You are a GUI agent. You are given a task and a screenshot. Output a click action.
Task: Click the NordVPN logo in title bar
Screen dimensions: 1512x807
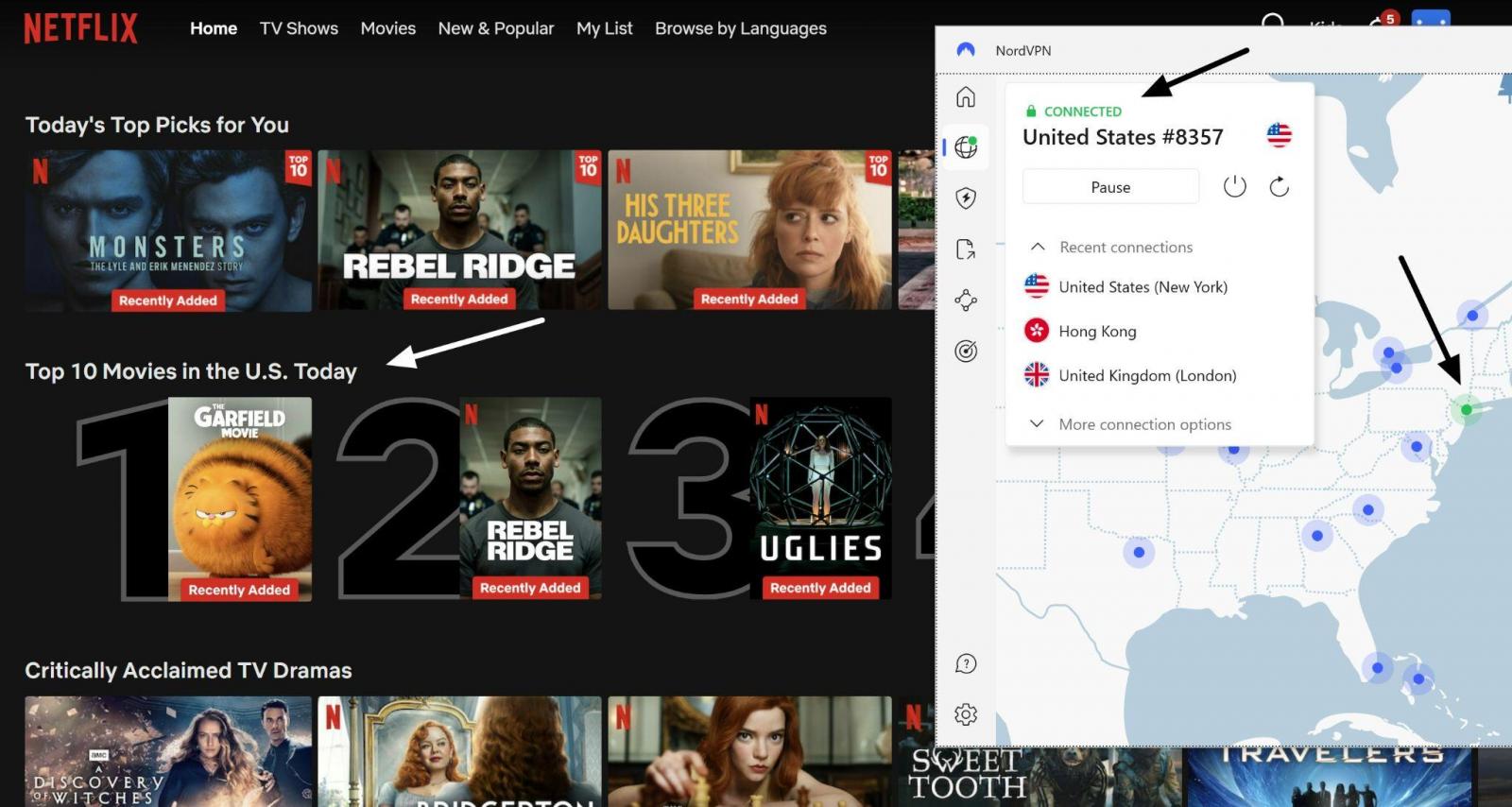[965, 50]
